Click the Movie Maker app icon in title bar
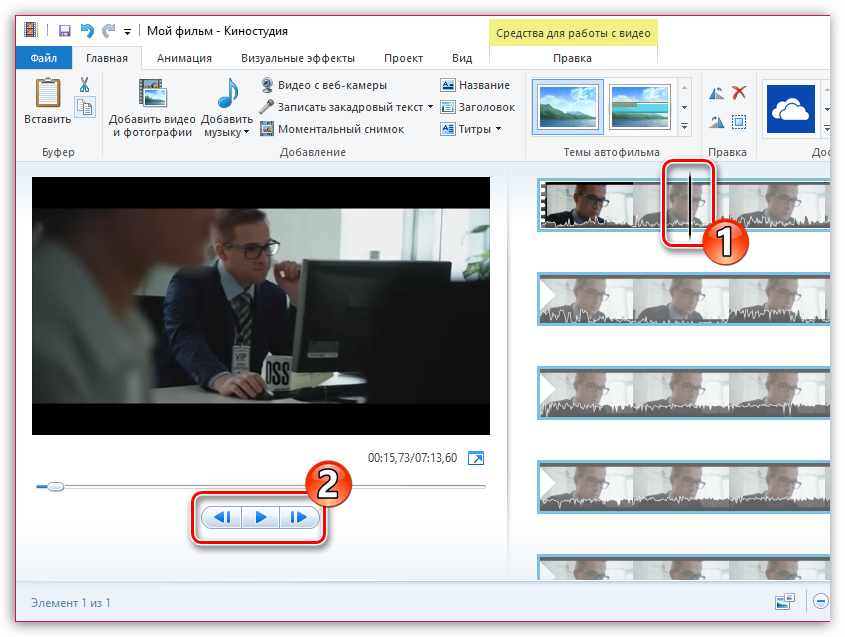Image resolution: width=845 pixels, height=637 pixels. pos(31,30)
